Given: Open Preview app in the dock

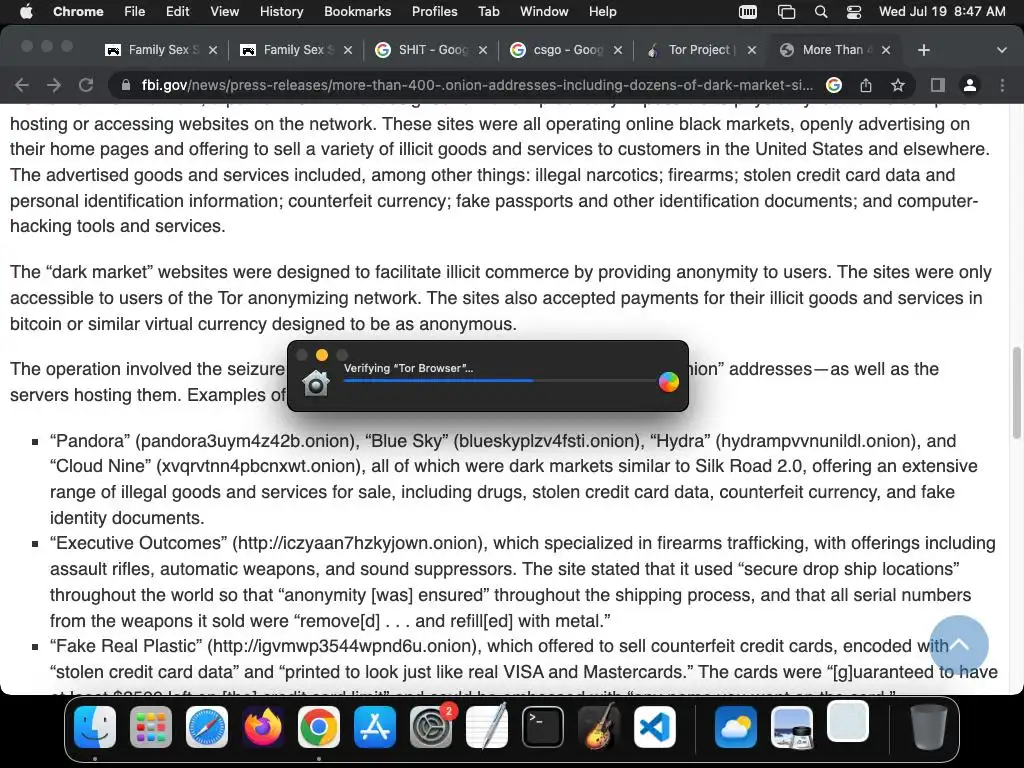Looking at the screenshot, I should pos(792,727).
